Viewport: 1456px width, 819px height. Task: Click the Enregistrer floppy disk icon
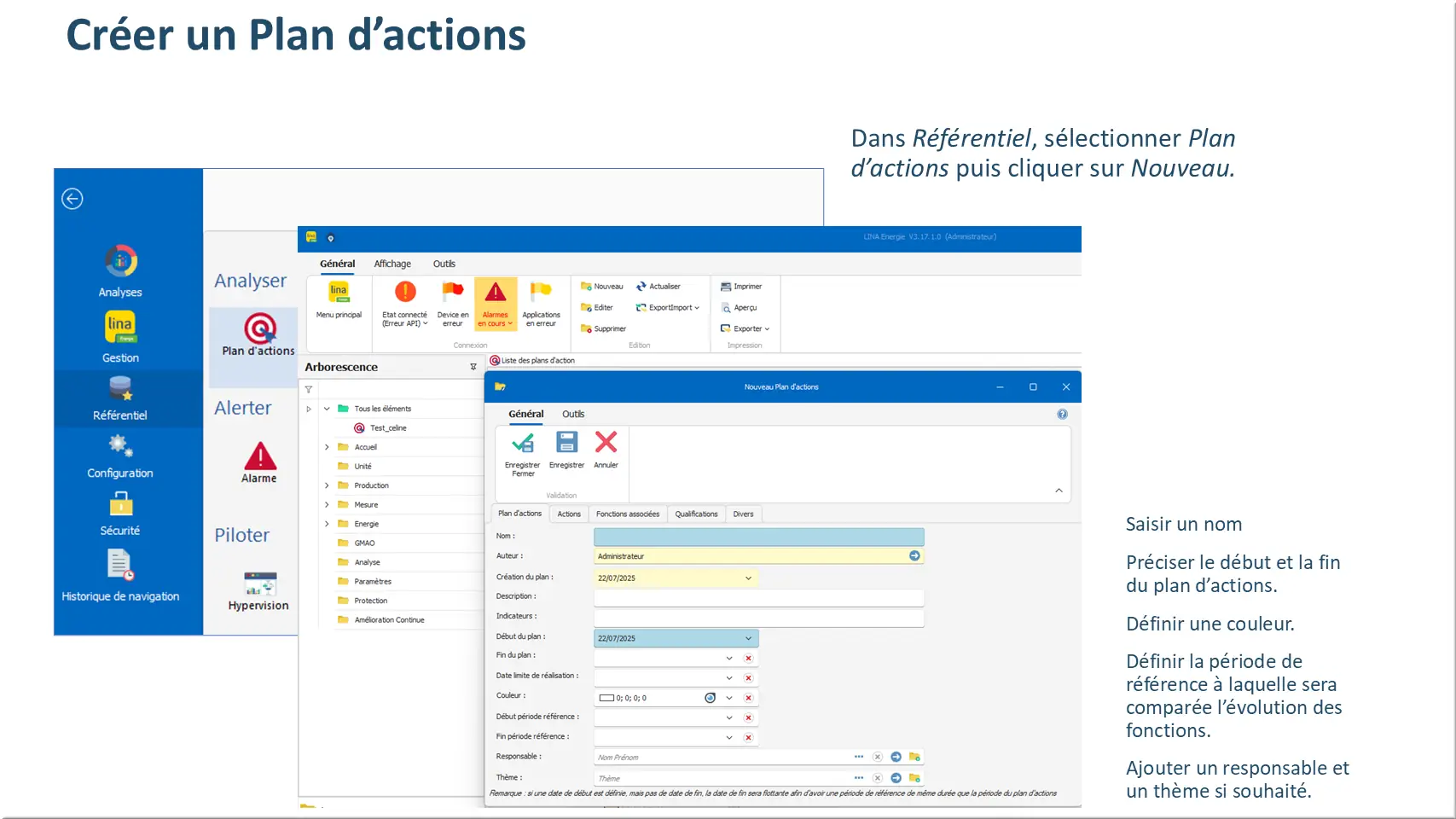(566, 443)
